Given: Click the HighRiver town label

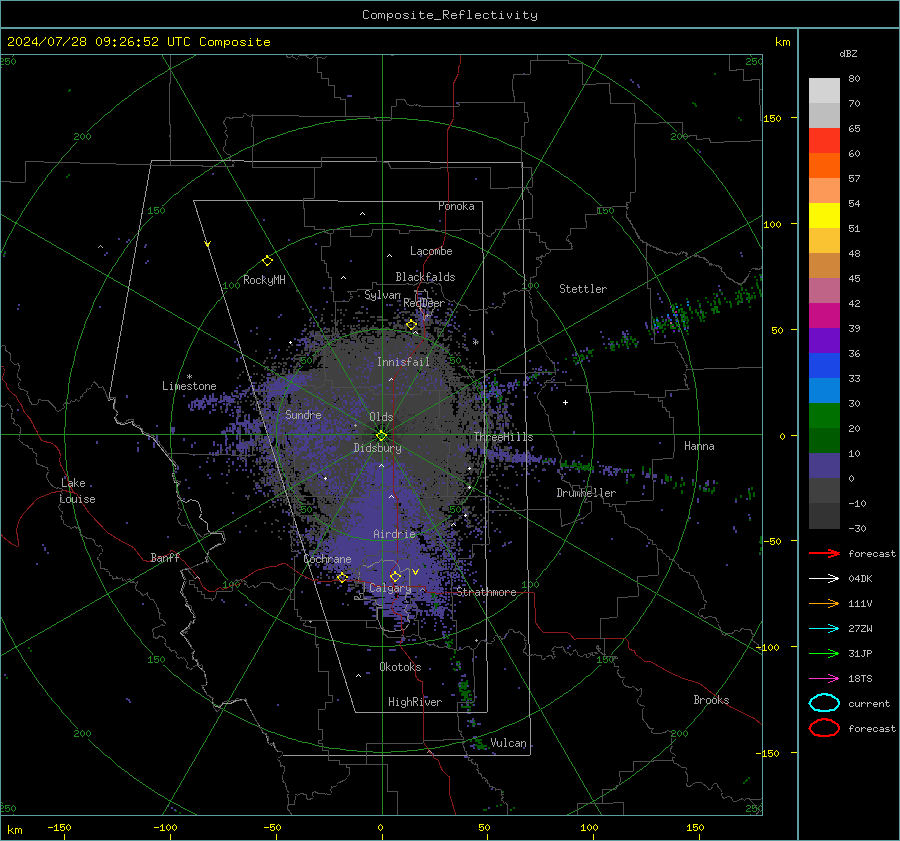Looking at the screenshot, I should pos(415,702).
